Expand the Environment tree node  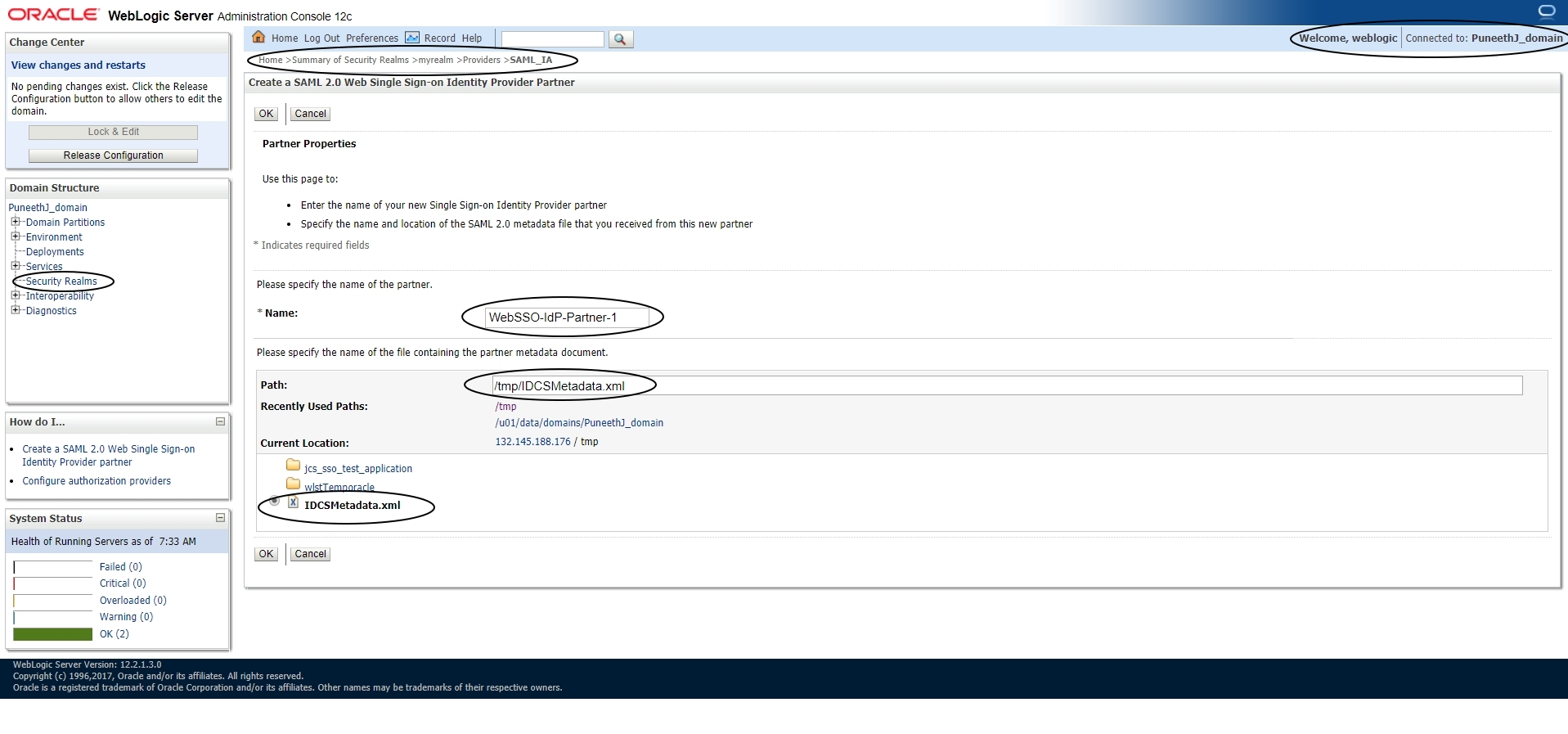pyautogui.click(x=15, y=236)
